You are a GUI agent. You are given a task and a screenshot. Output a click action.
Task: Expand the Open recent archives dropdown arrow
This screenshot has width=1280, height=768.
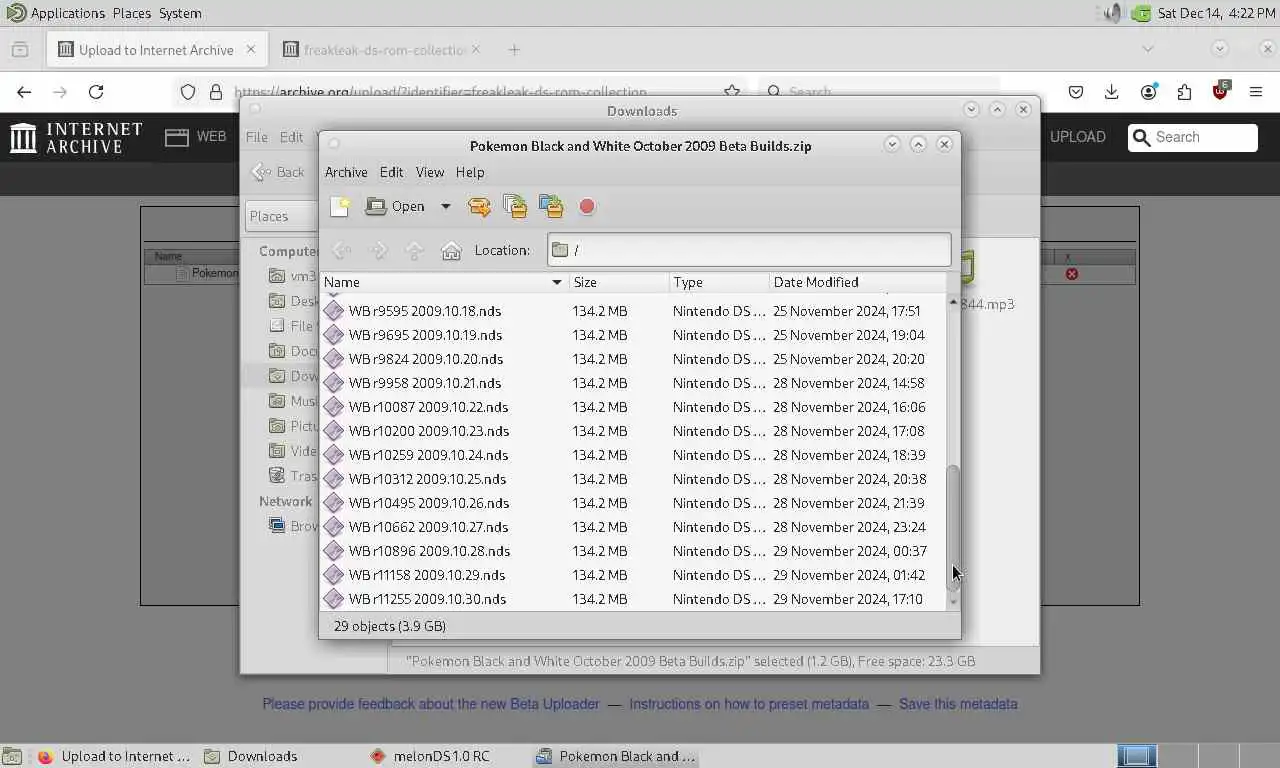[446, 206]
